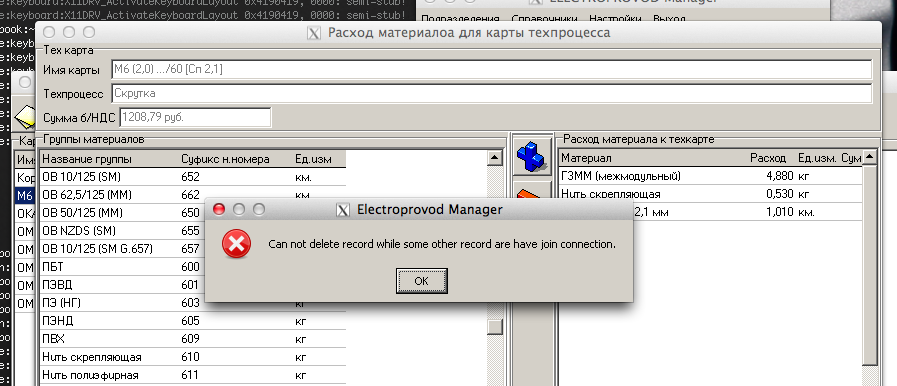Click км. unit cell of ОВ 10/125 (SM)

point(303,177)
